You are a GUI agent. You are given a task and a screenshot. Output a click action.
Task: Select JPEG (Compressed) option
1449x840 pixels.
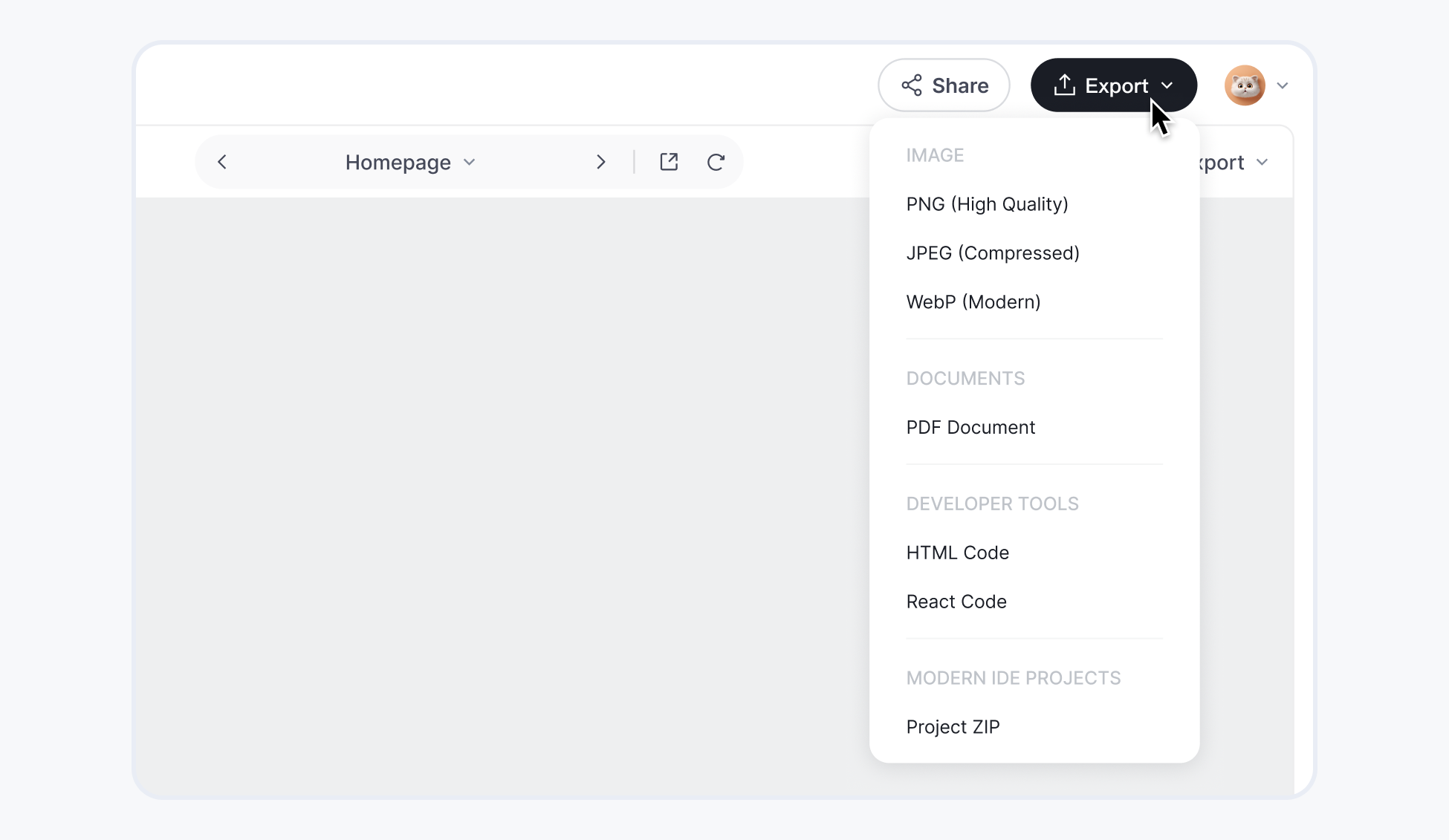coord(992,253)
